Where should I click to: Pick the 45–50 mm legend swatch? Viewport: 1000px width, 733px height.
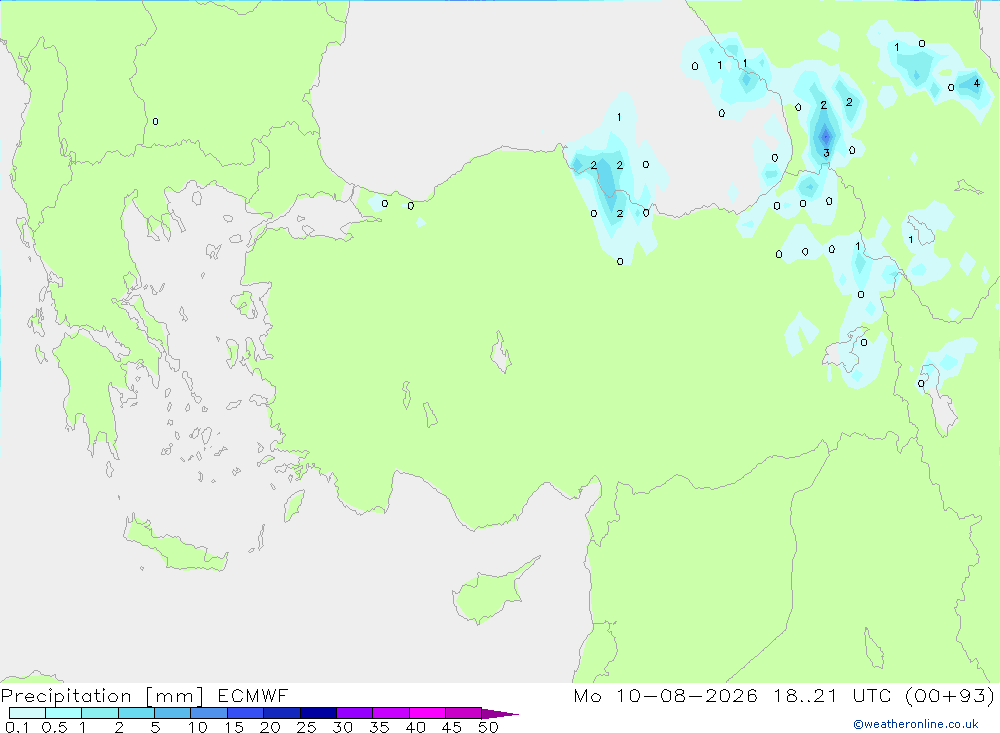coord(464,713)
